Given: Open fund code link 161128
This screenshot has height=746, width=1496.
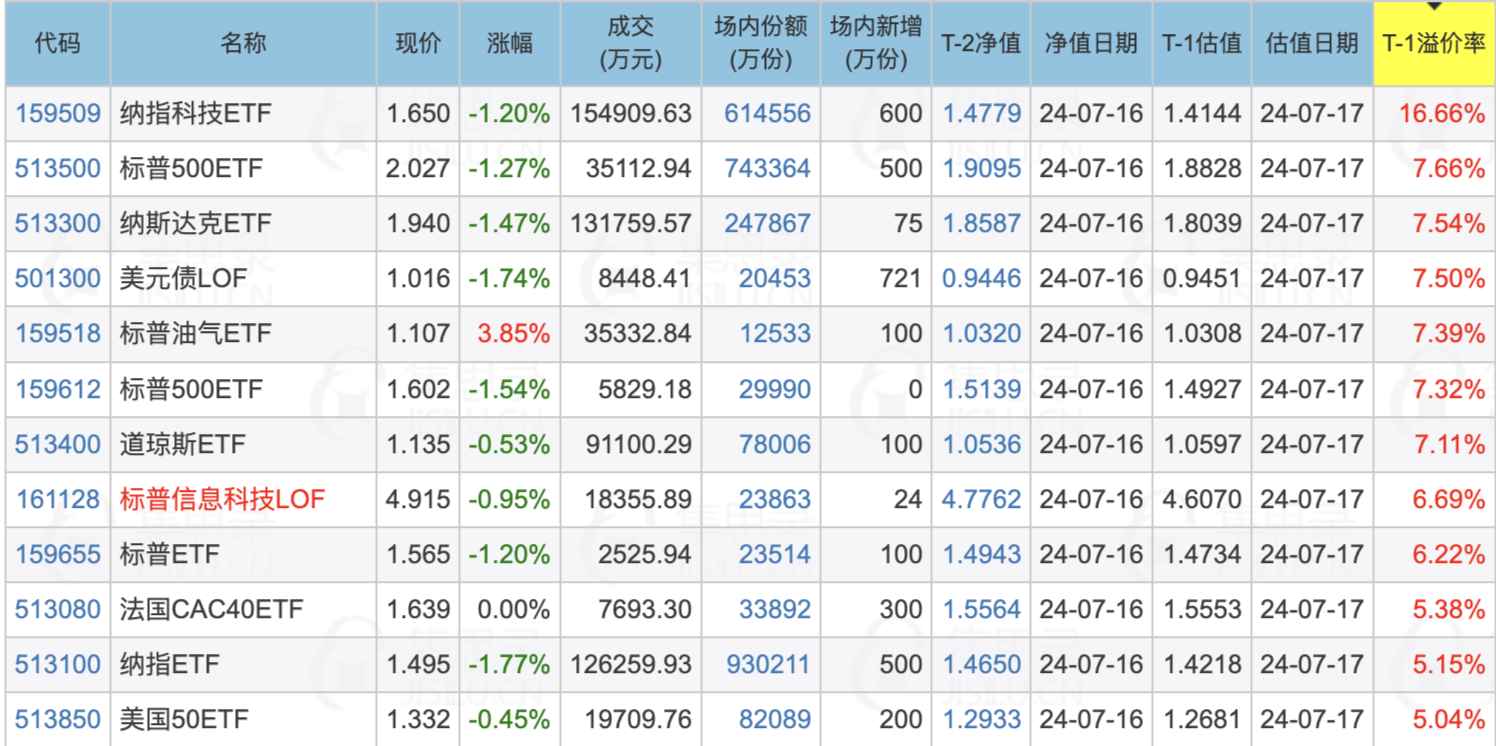Looking at the screenshot, I should pyautogui.click(x=58, y=499).
